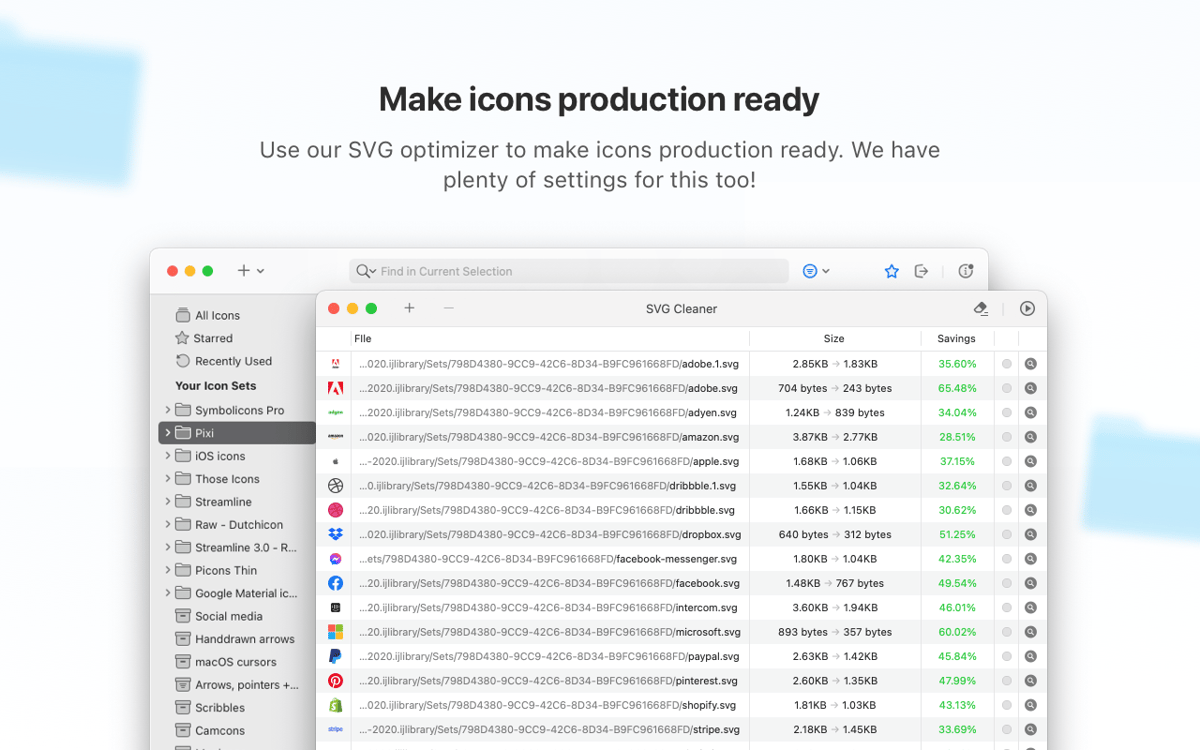Click the plus icon in SVG Cleaner toolbar
Viewport: 1200px width, 750px height.
pos(409,308)
